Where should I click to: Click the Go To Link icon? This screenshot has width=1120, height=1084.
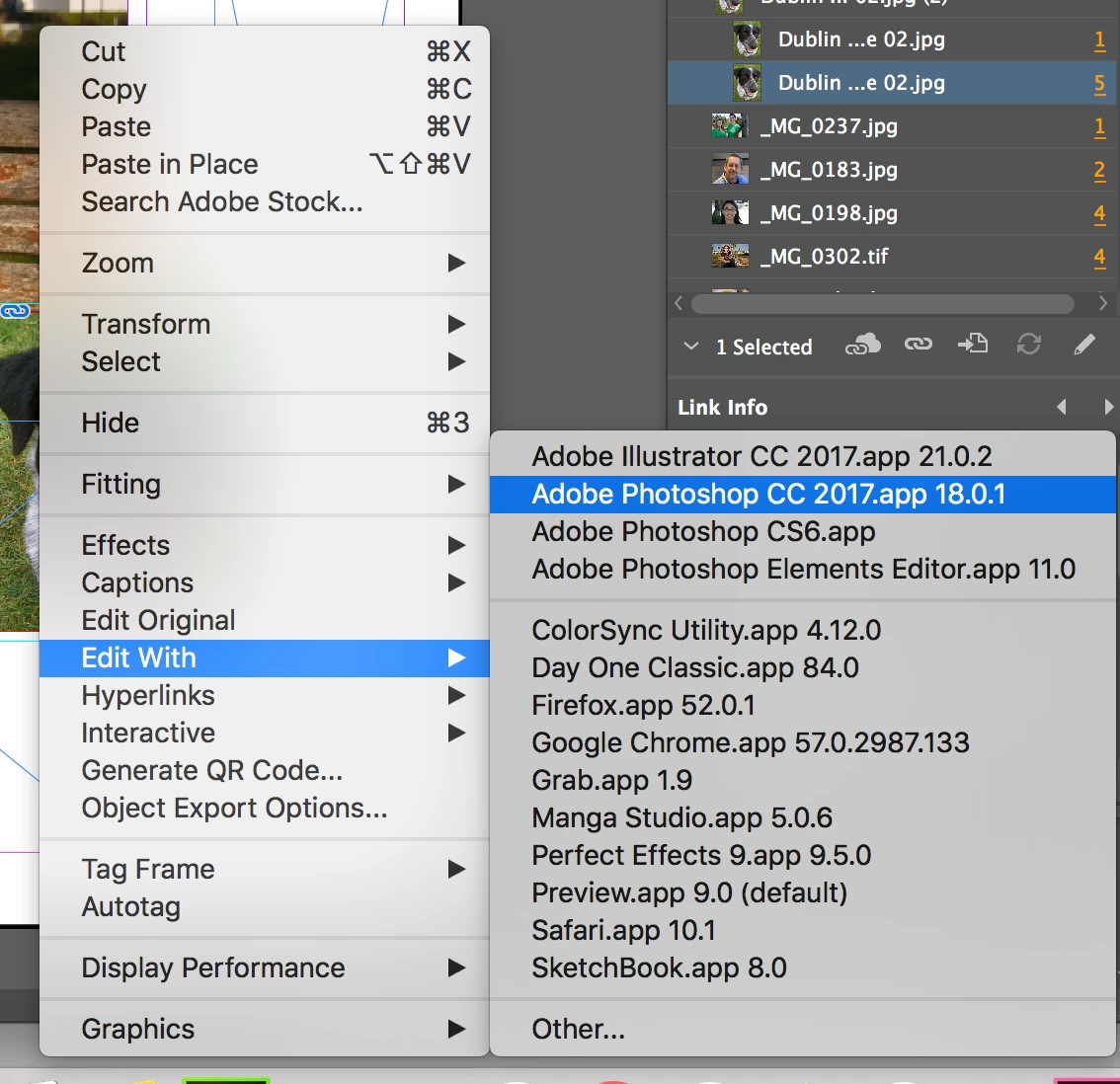(x=973, y=345)
